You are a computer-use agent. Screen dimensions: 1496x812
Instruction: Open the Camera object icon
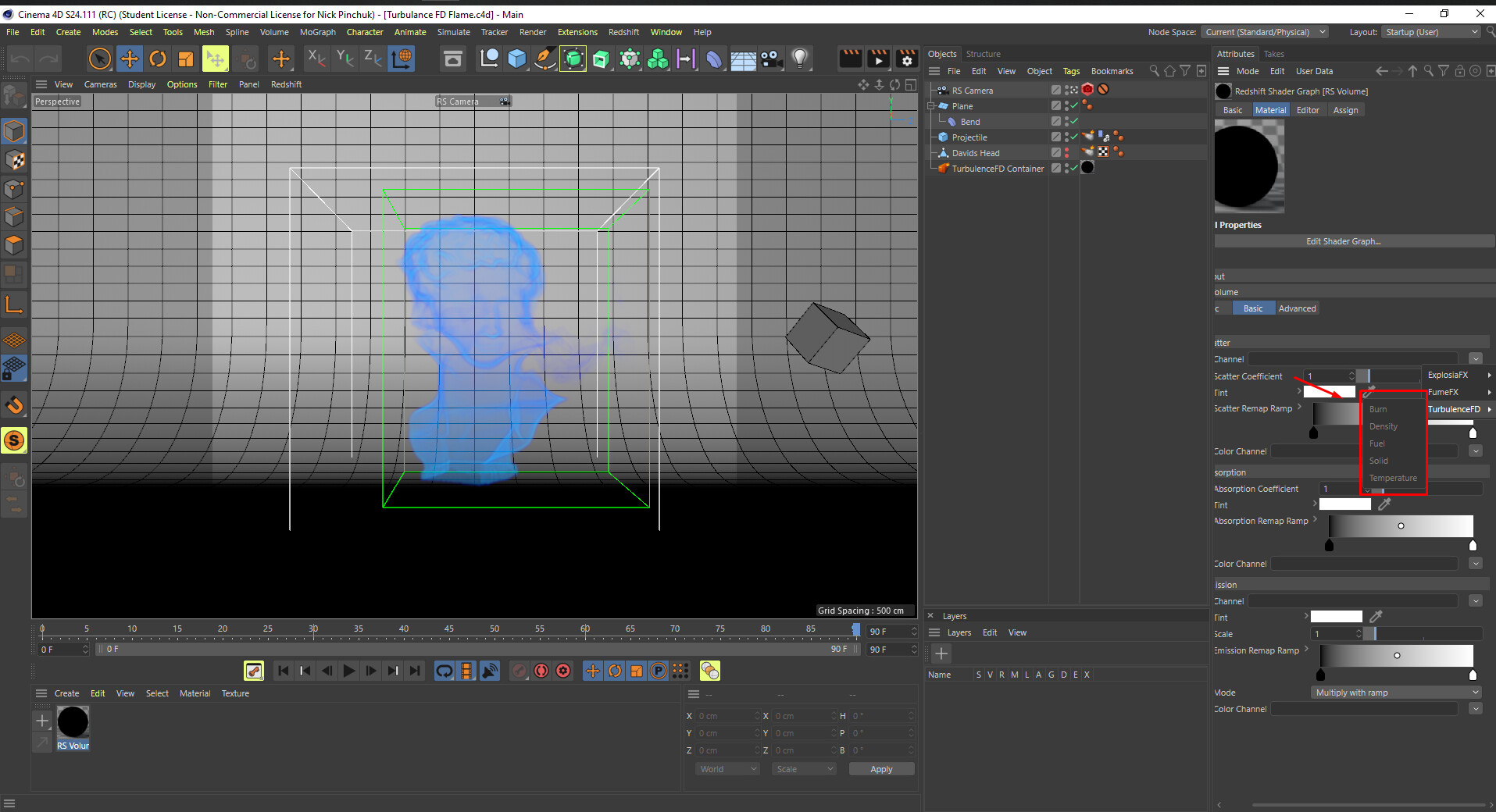(x=771, y=59)
